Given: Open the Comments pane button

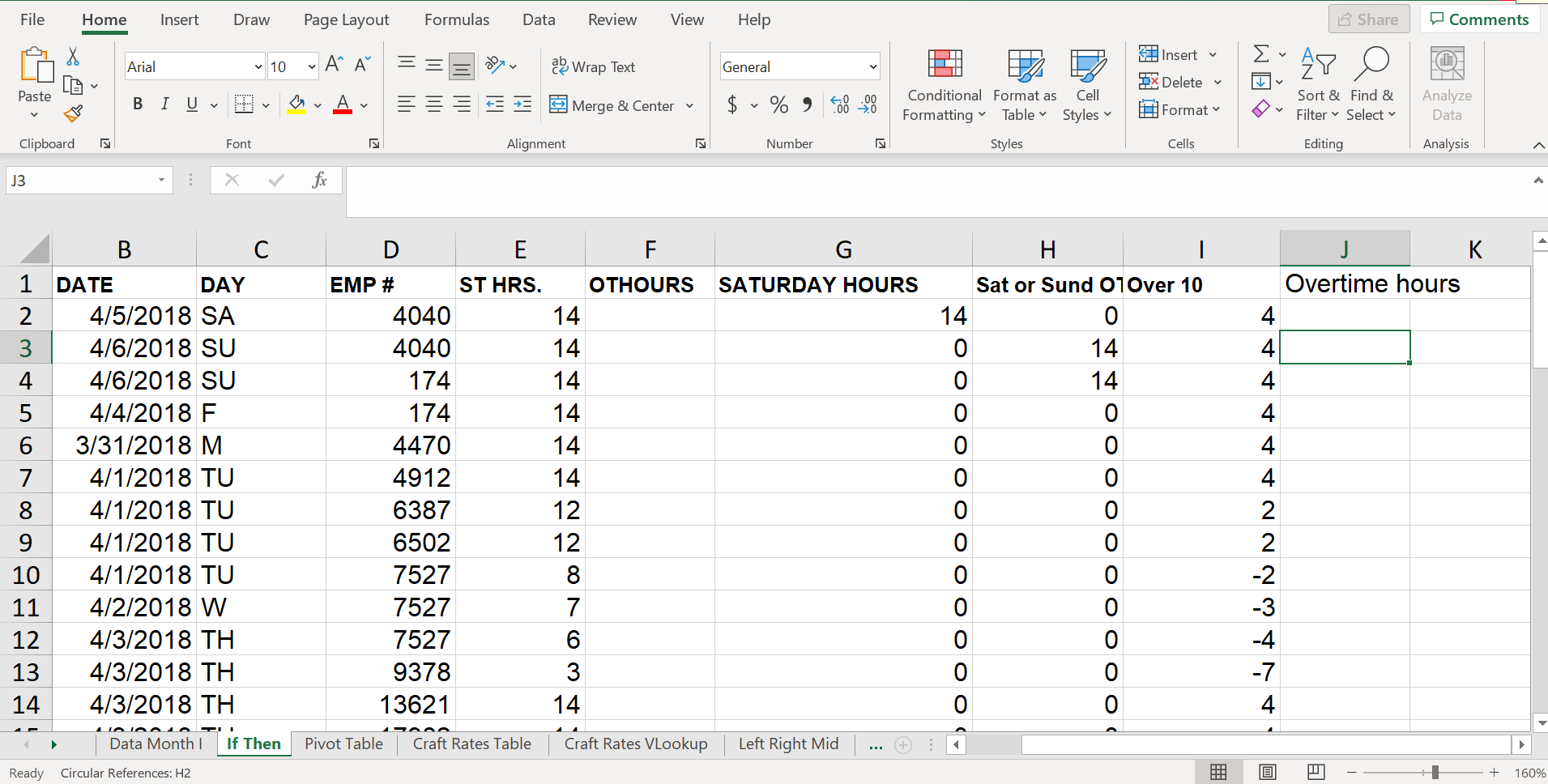Looking at the screenshot, I should [1479, 19].
